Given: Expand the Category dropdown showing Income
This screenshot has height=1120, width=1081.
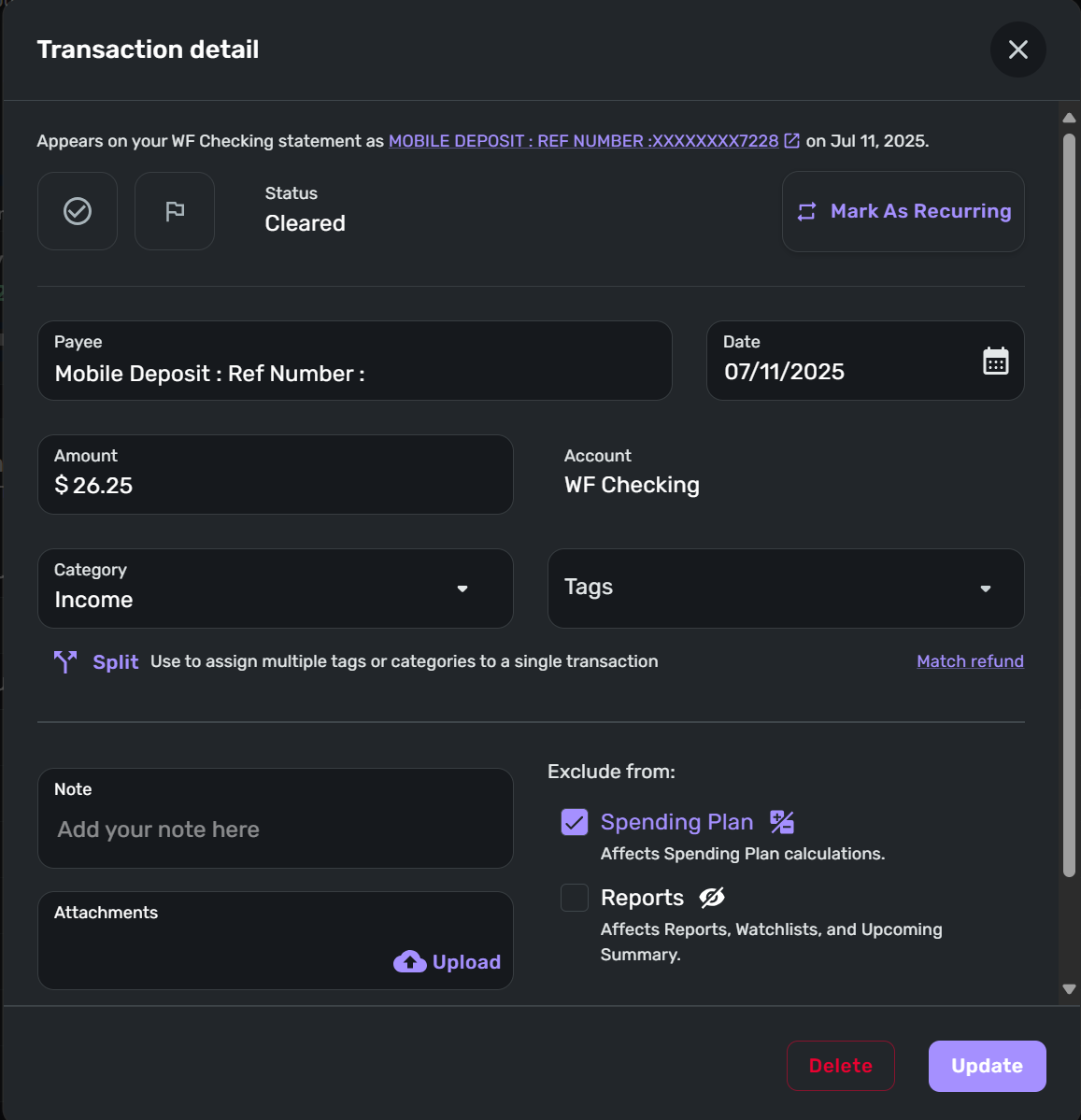Looking at the screenshot, I should (x=275, y=588).
